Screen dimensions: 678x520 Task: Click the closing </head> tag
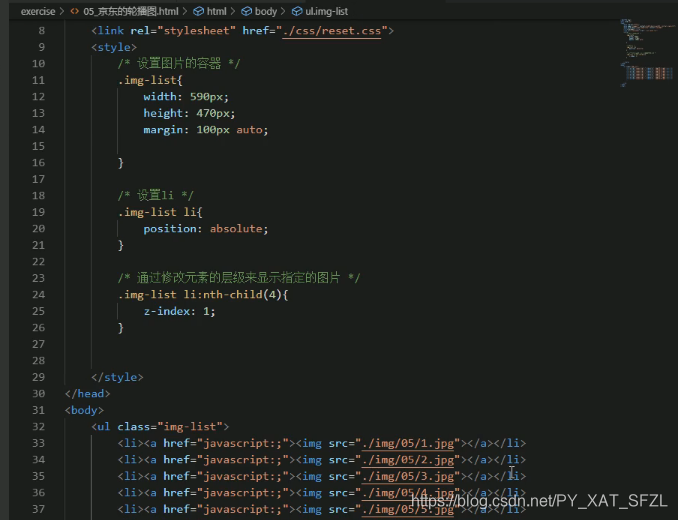pos(87,394)
